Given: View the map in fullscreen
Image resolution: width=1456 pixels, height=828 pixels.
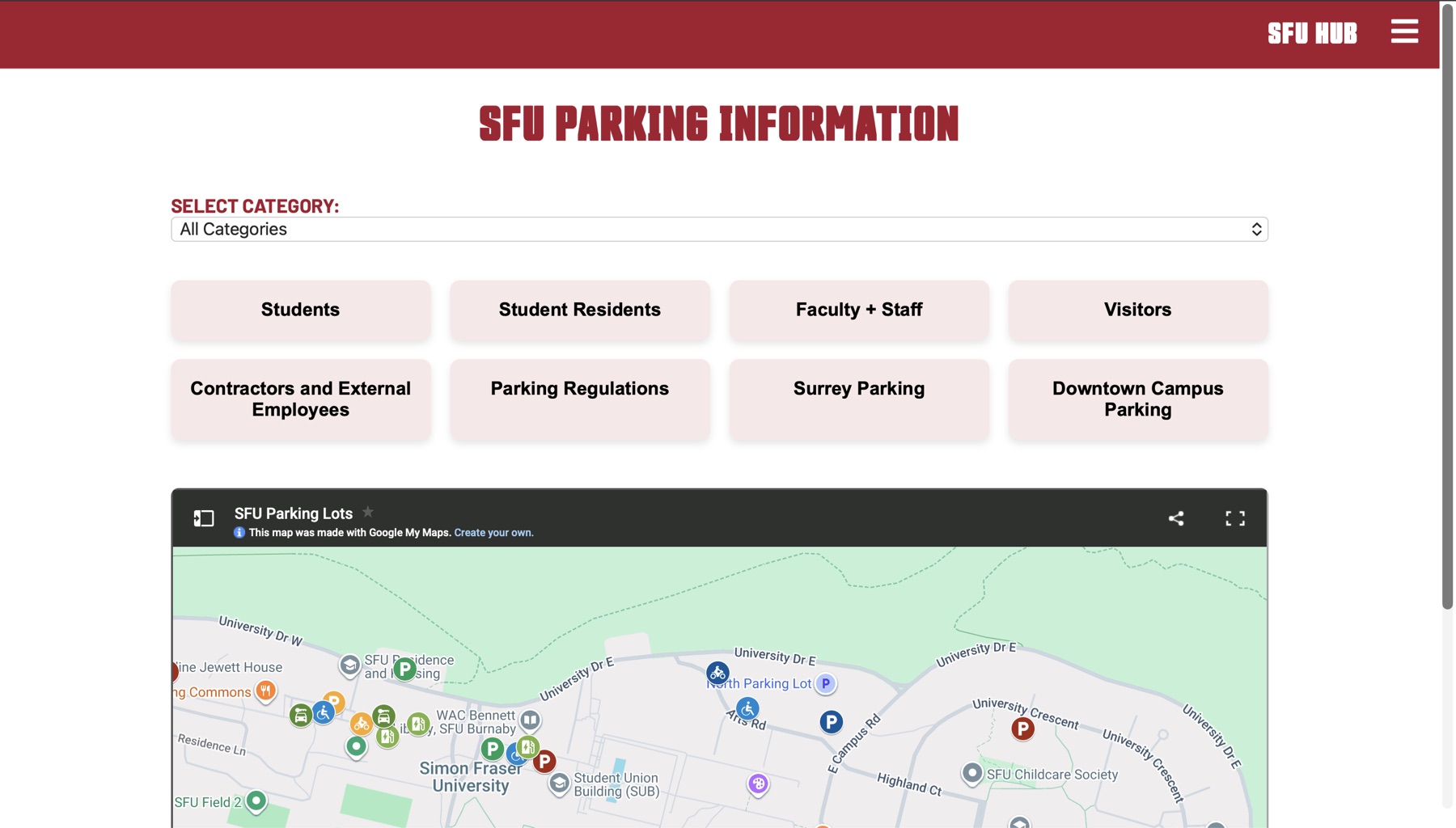Looking at the screenshot, I should 1235,518.
